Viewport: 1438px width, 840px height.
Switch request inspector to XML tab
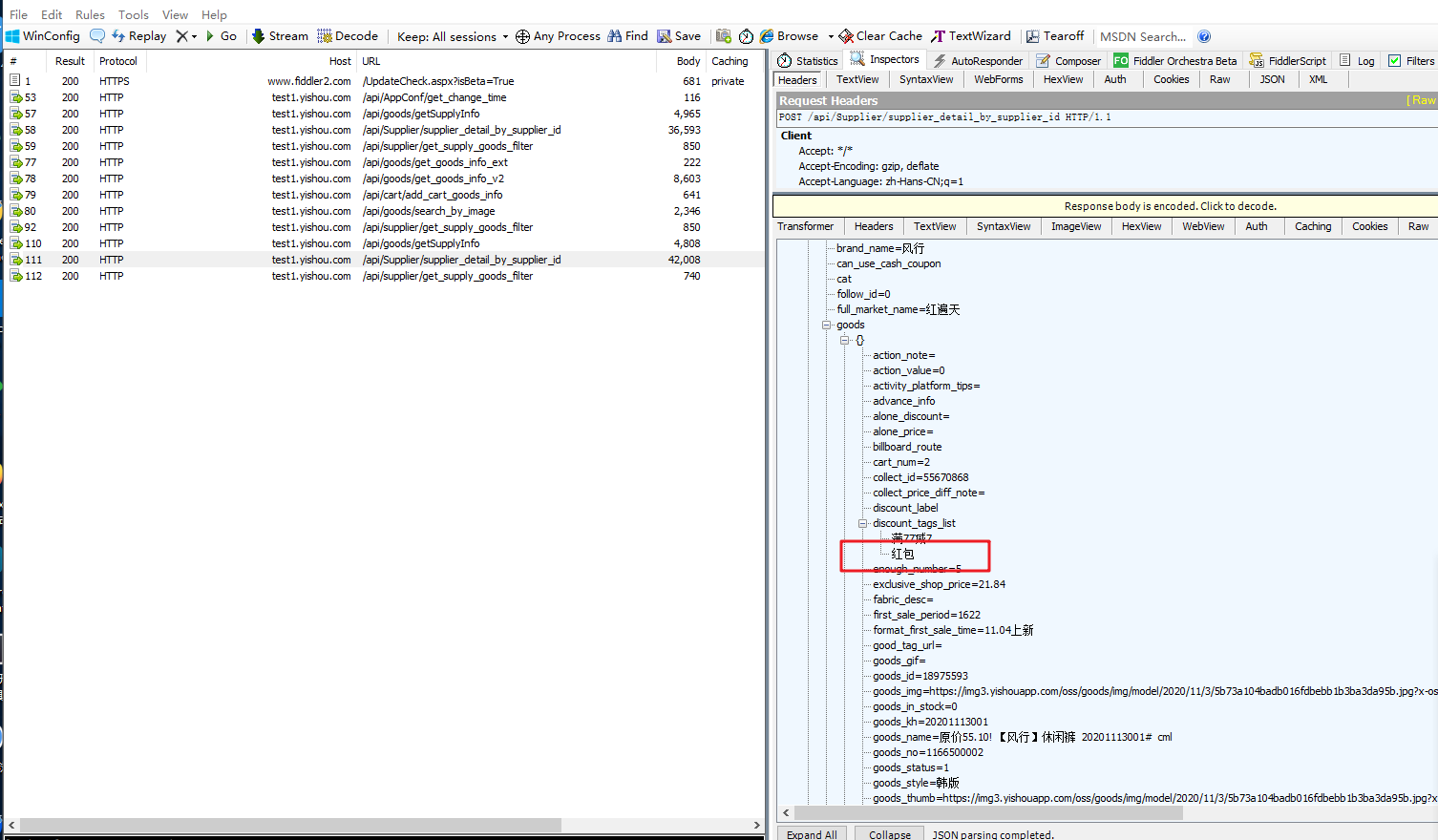(x=1318, y=80)
